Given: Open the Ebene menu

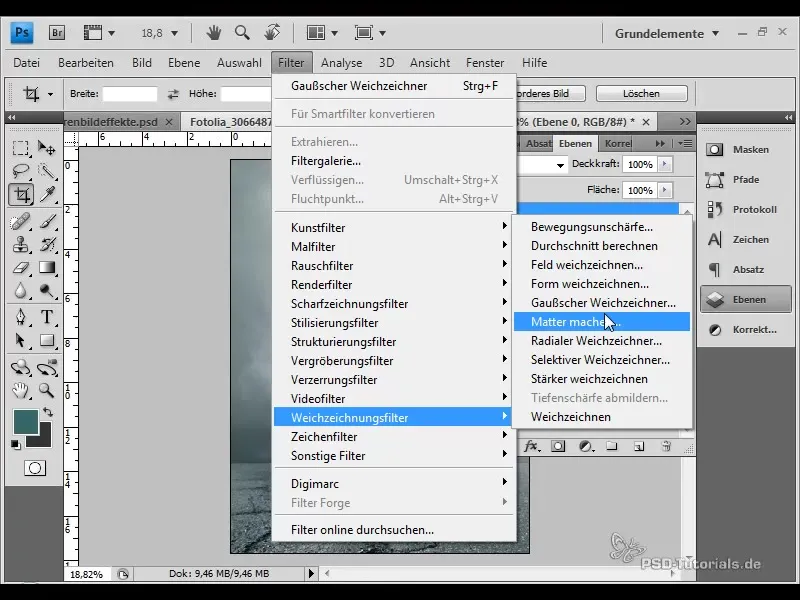Looking at the screenshot, I should 184,63.
